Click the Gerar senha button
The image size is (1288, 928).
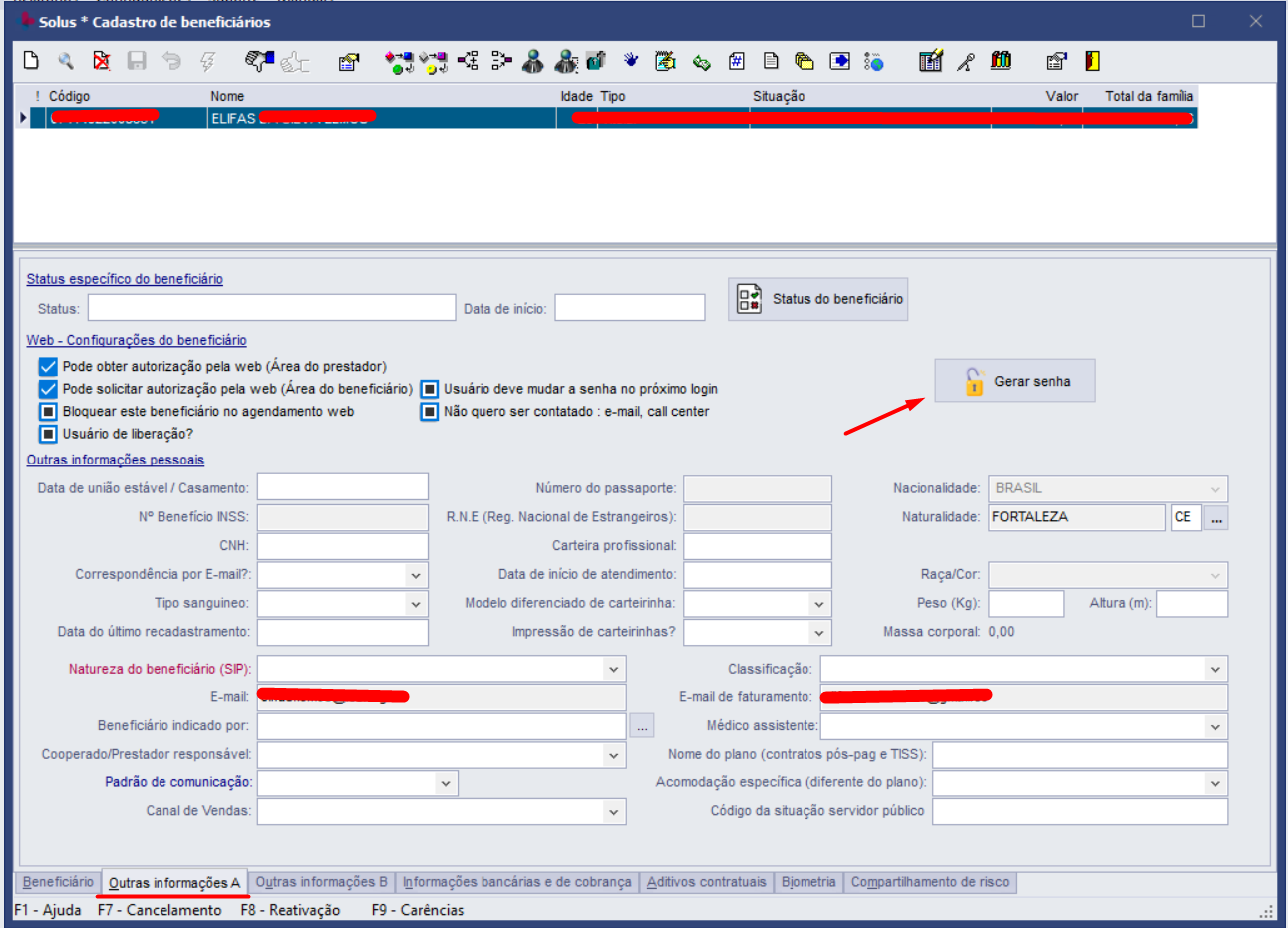(1014, 381)
